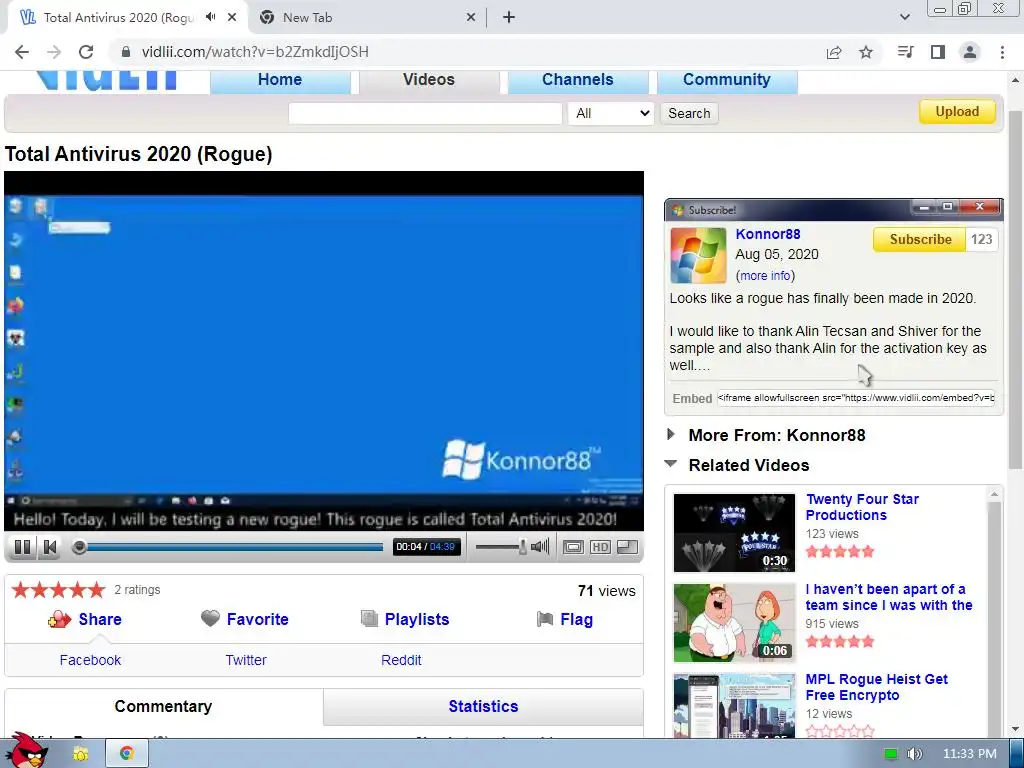Bookmark this page with star icon
This screenshot has width=1024, height=768.
[x=866, y=52]
